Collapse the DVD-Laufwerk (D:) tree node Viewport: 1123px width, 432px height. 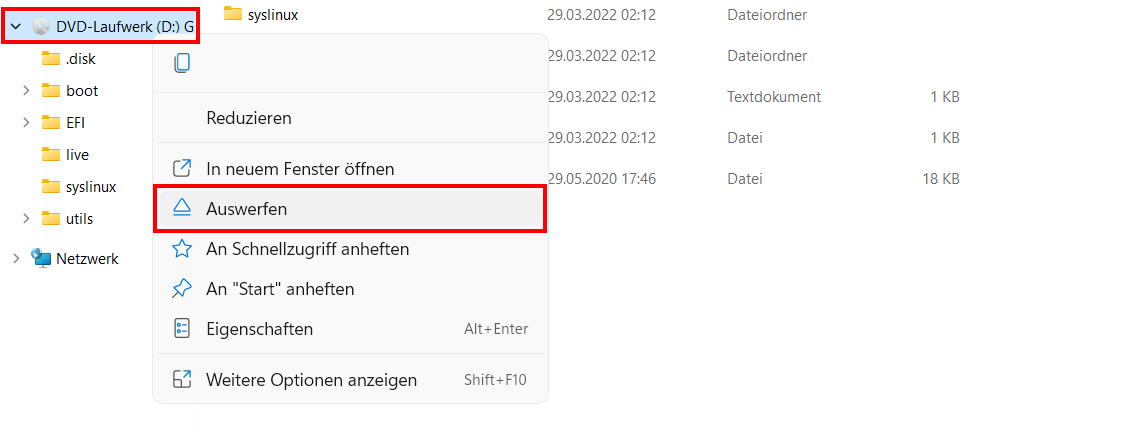coord(16,27)
